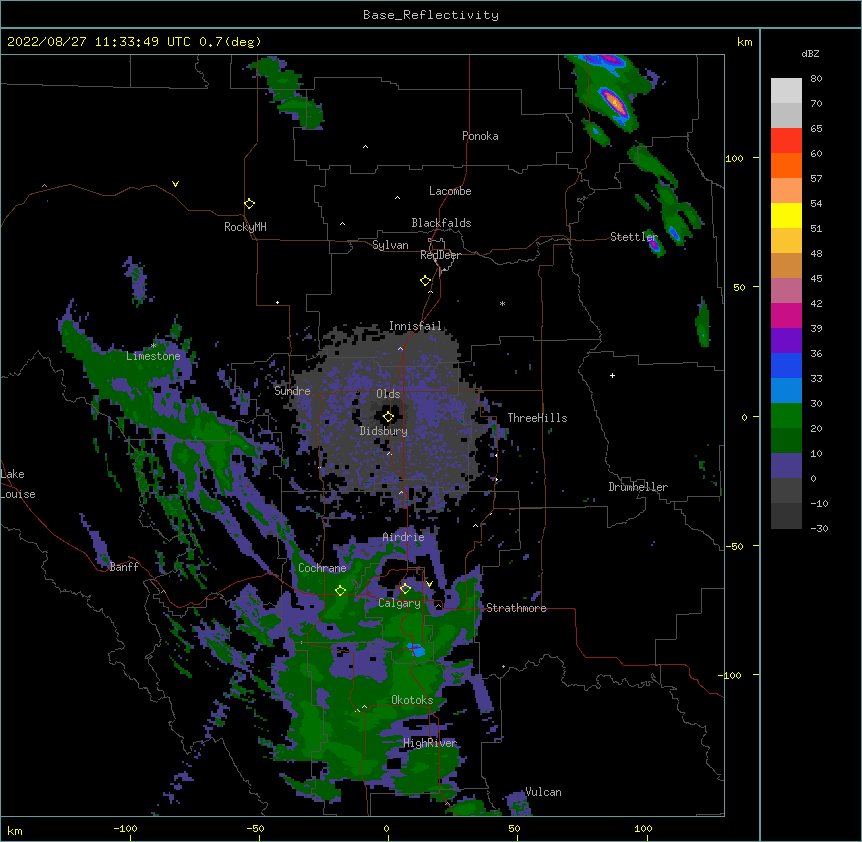Click the lightest gray 70-80 dBZ legend swatch
This screenshot has height=842, width=862.
tap(786, 91)
